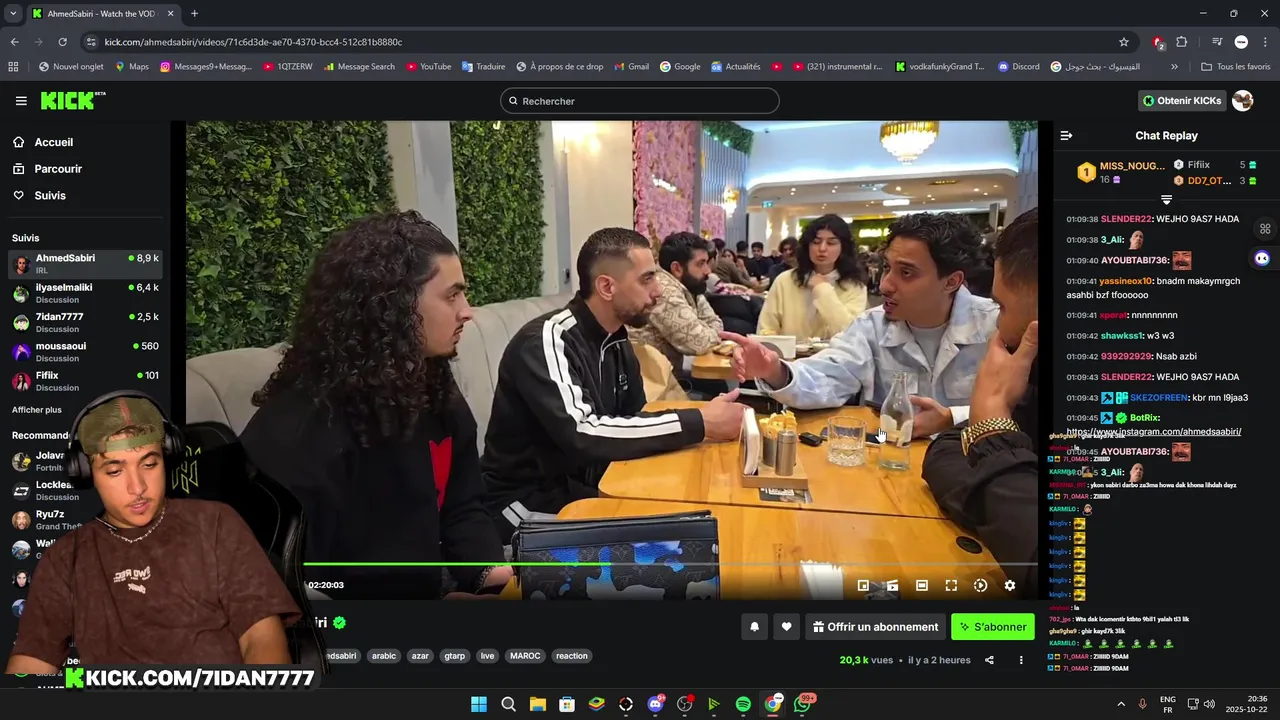Toggle mini player mode in video controls
Viewport: 1280px width, 720px height.
863,586
